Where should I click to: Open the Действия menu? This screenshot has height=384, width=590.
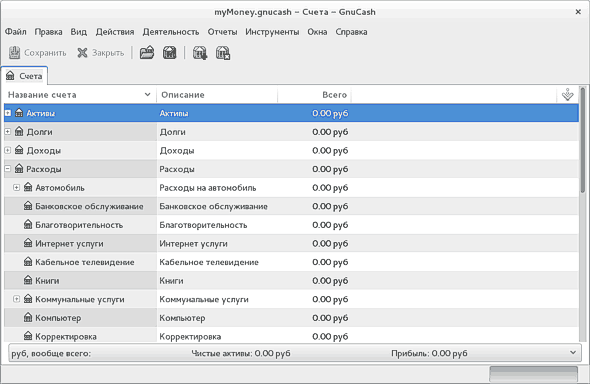point(115,32)
